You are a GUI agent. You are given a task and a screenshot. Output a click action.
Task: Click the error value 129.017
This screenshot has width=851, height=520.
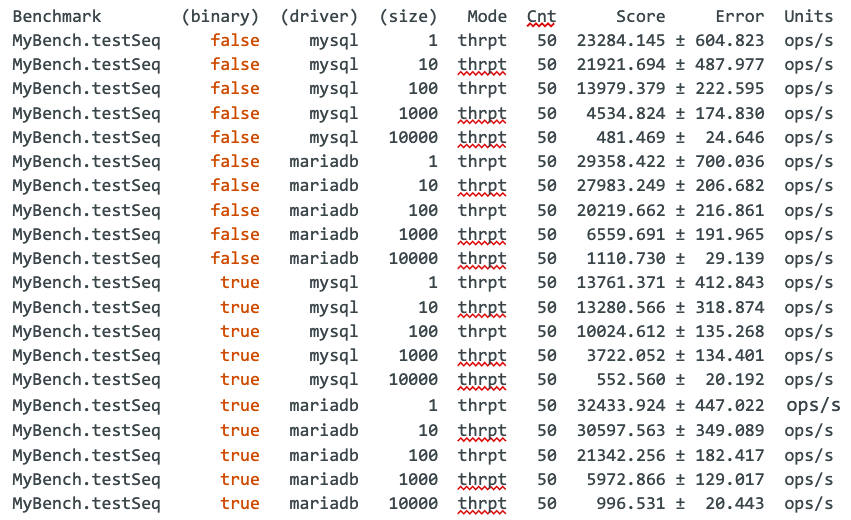point(729,480)
